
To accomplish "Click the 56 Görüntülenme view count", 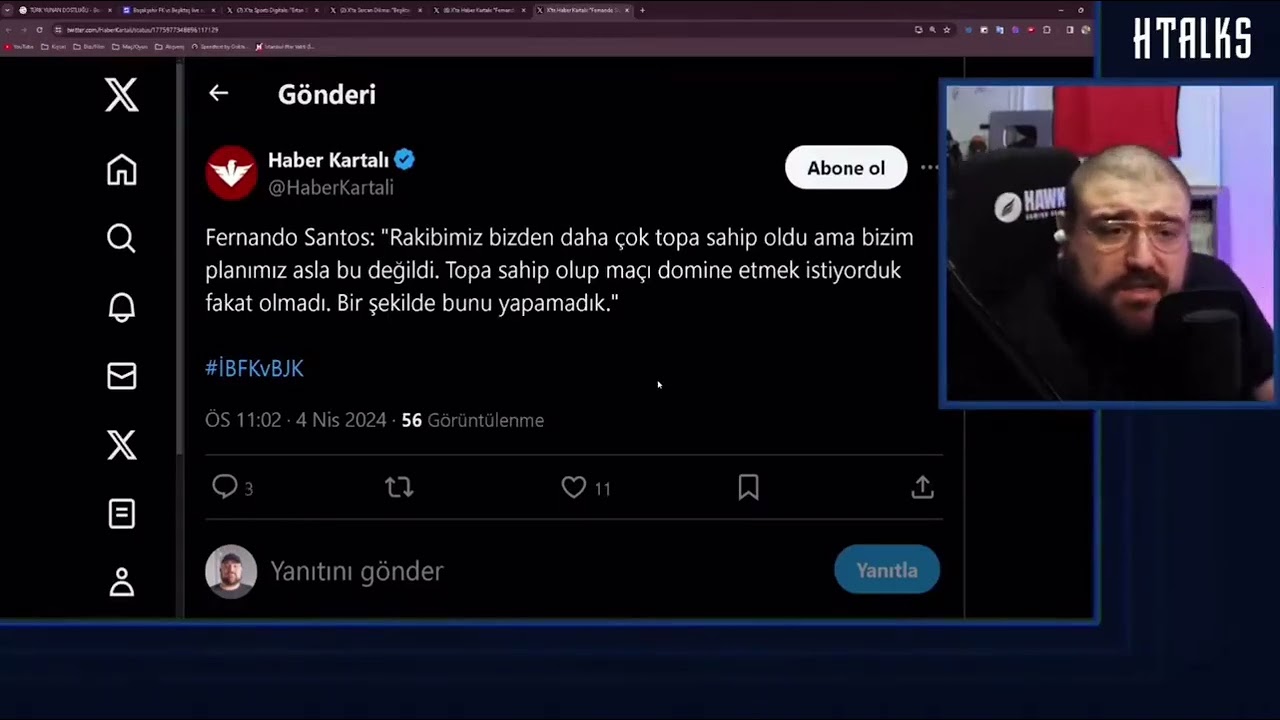I will click(473, 420).
